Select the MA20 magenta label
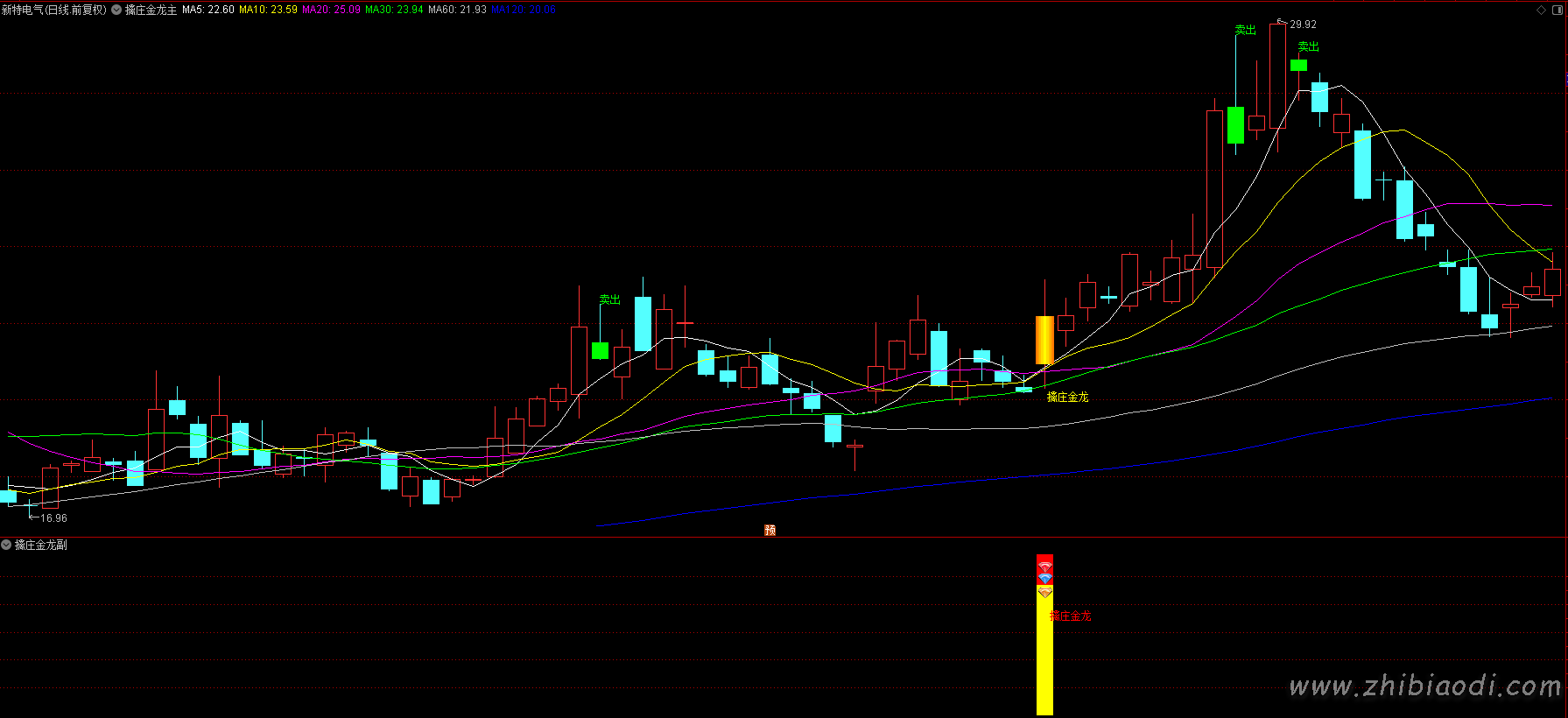This screenshot has height=718, width=1568. click(x=331, y=10)
